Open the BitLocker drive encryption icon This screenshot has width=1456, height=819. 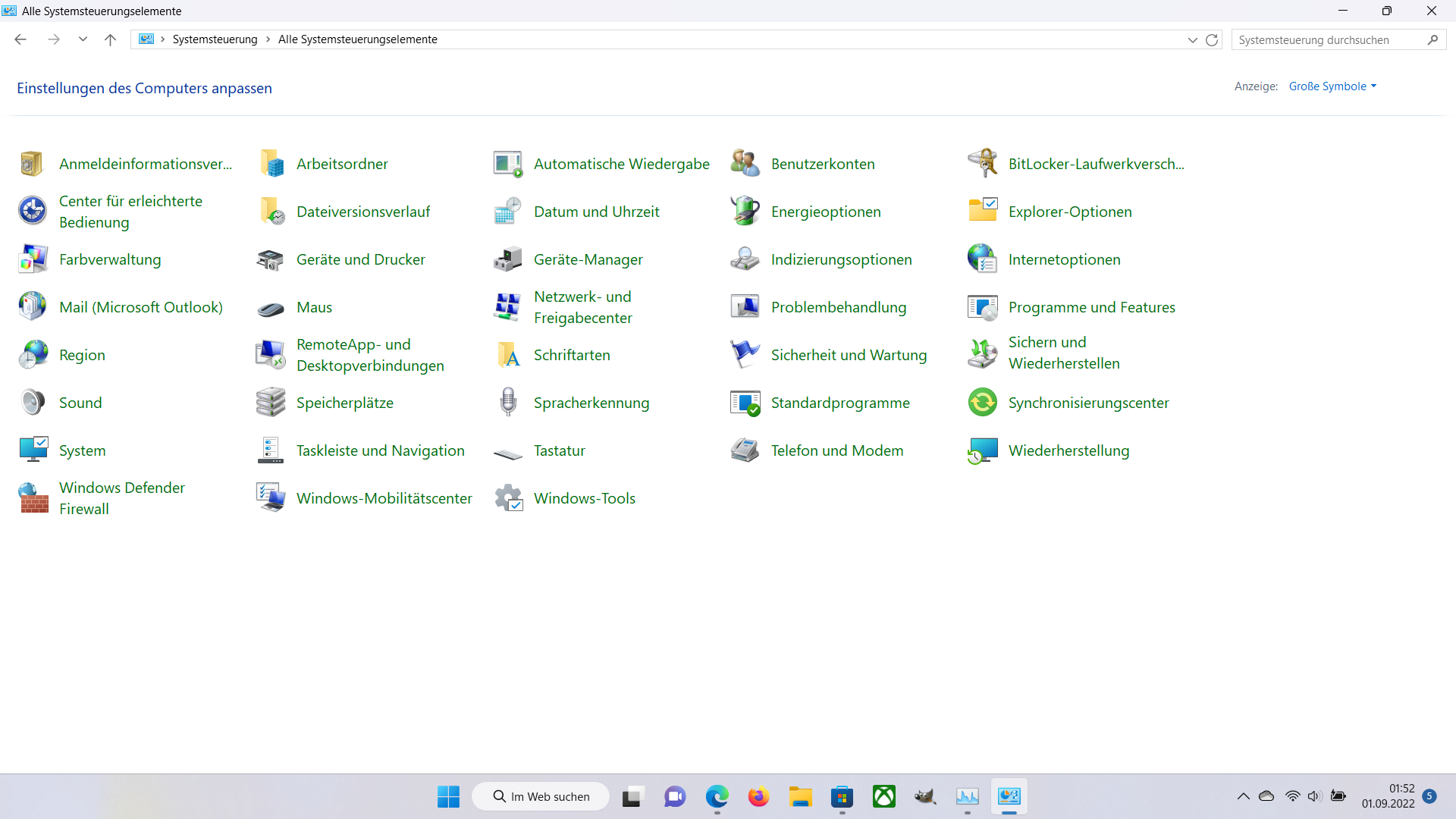coord(982,163)
